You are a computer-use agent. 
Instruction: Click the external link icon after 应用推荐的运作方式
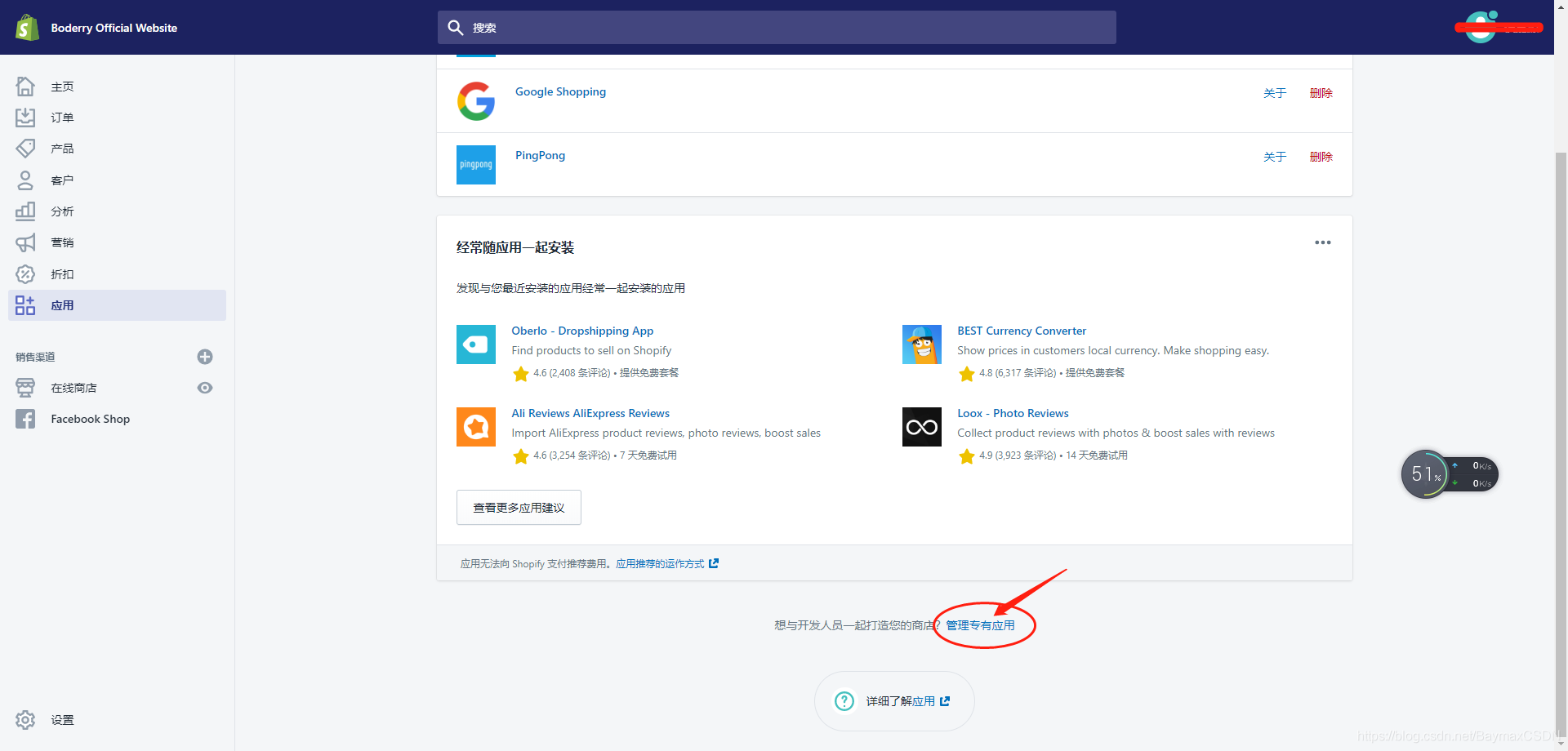tap(714, 563)
